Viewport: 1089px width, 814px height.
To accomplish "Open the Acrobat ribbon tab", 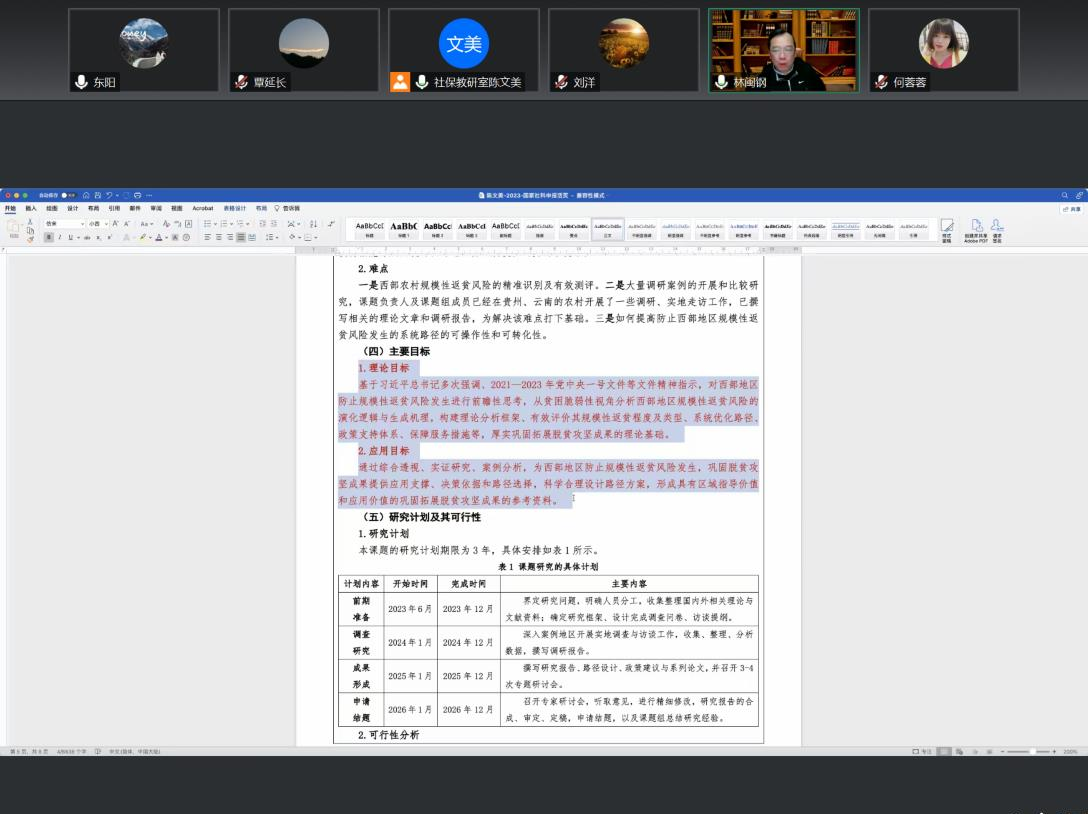I will coord(203,208).
